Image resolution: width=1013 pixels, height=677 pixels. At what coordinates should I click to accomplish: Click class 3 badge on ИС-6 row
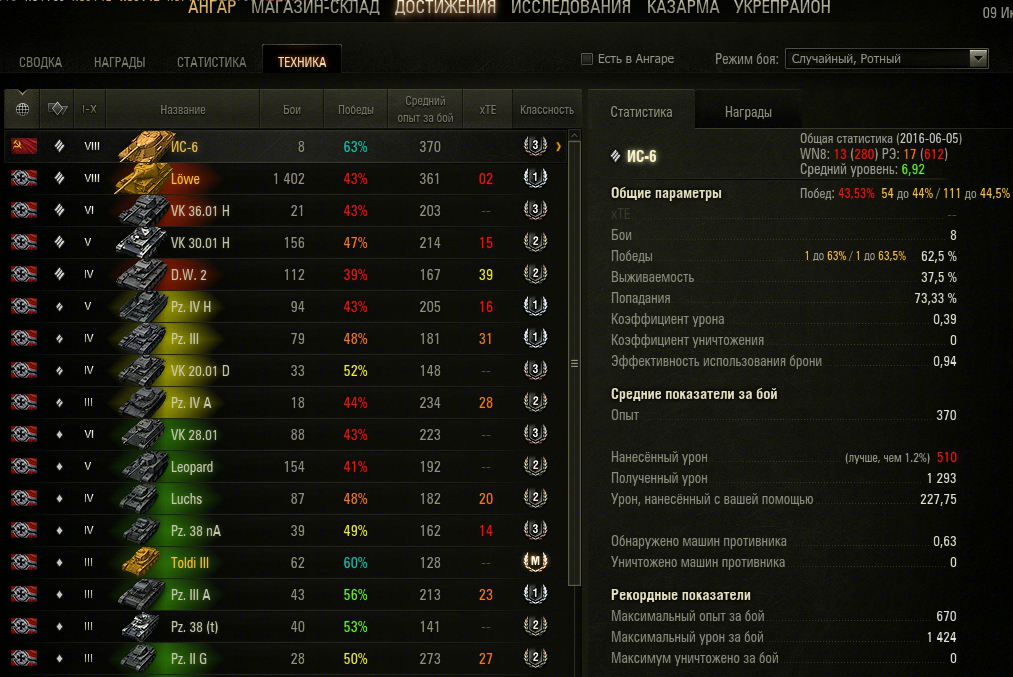click(x=535, y=146)
